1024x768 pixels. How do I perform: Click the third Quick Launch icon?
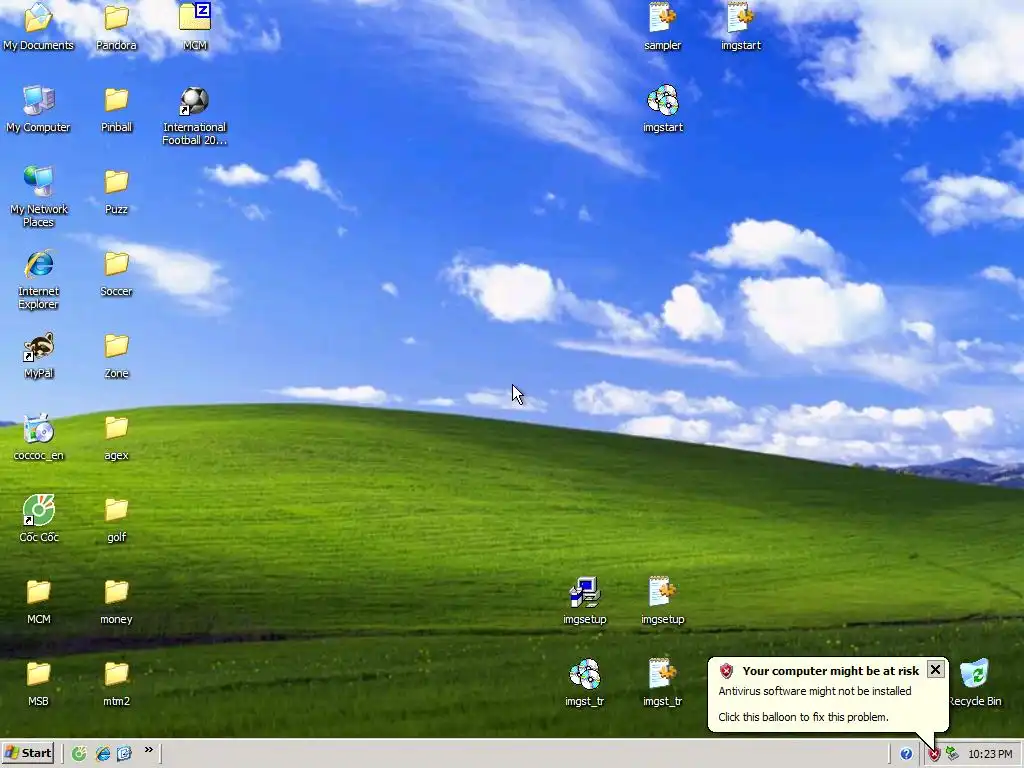coord(124,754)
